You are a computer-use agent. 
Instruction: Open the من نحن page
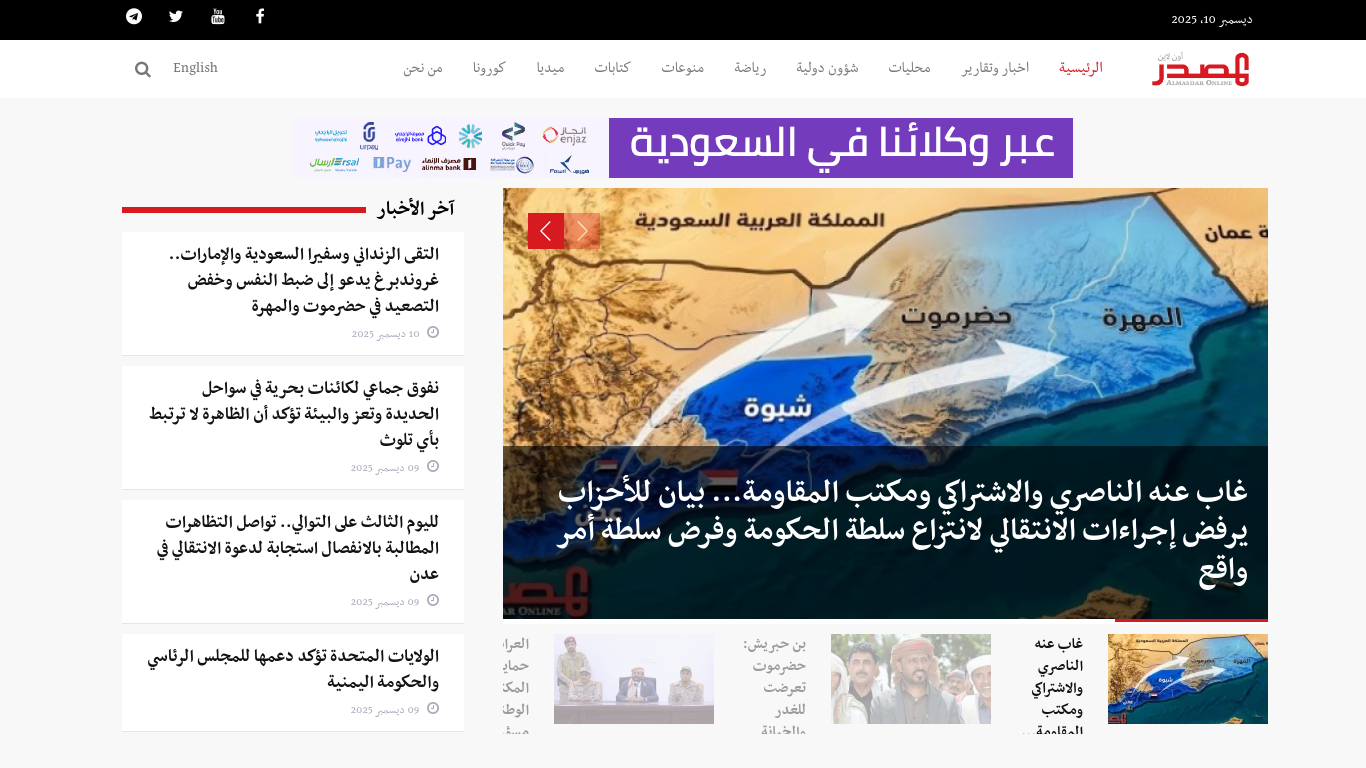pos(425,68)
